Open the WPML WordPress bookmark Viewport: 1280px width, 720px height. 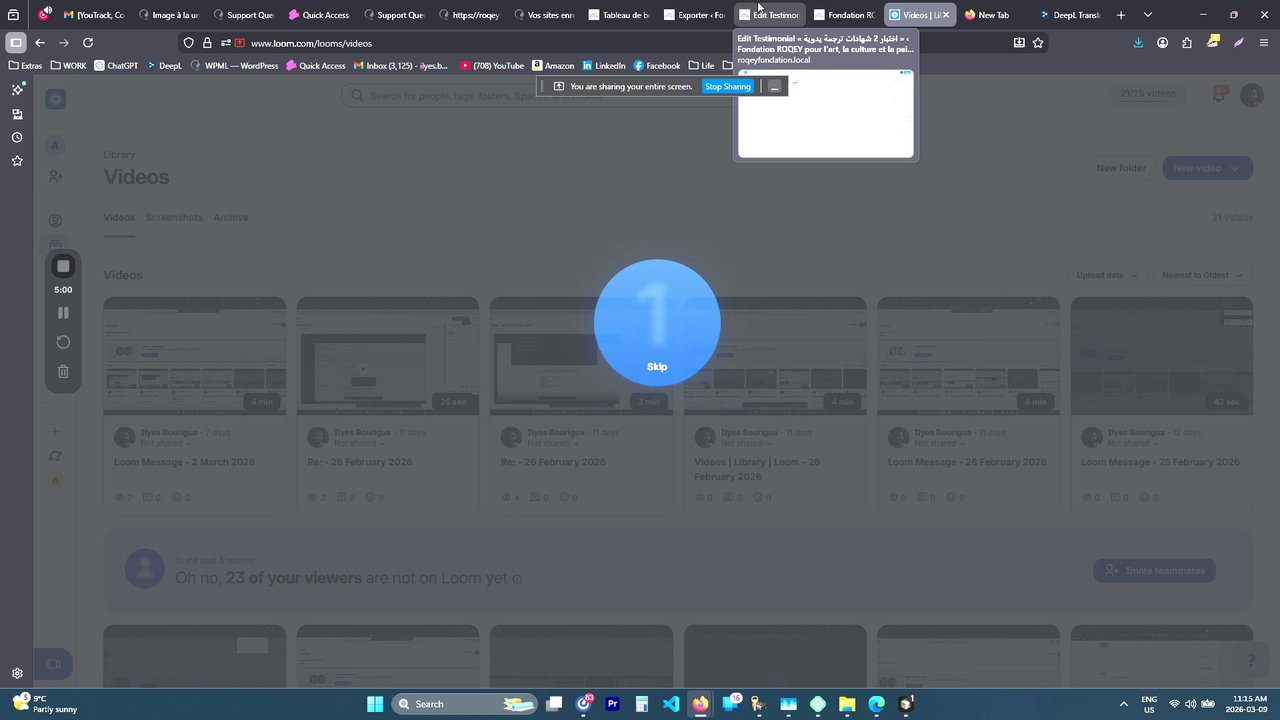234,66
